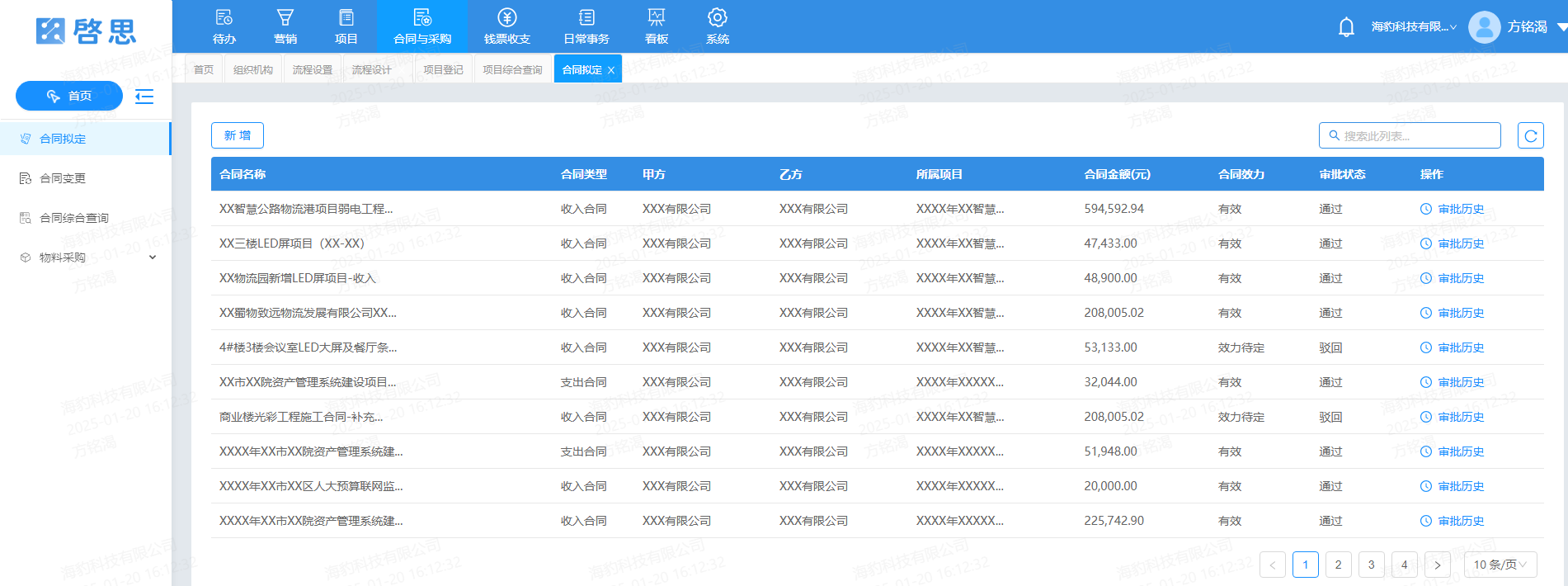The image size is (1568, 586).
Task: Click the 审批状态 column header
Action: 1342,174
